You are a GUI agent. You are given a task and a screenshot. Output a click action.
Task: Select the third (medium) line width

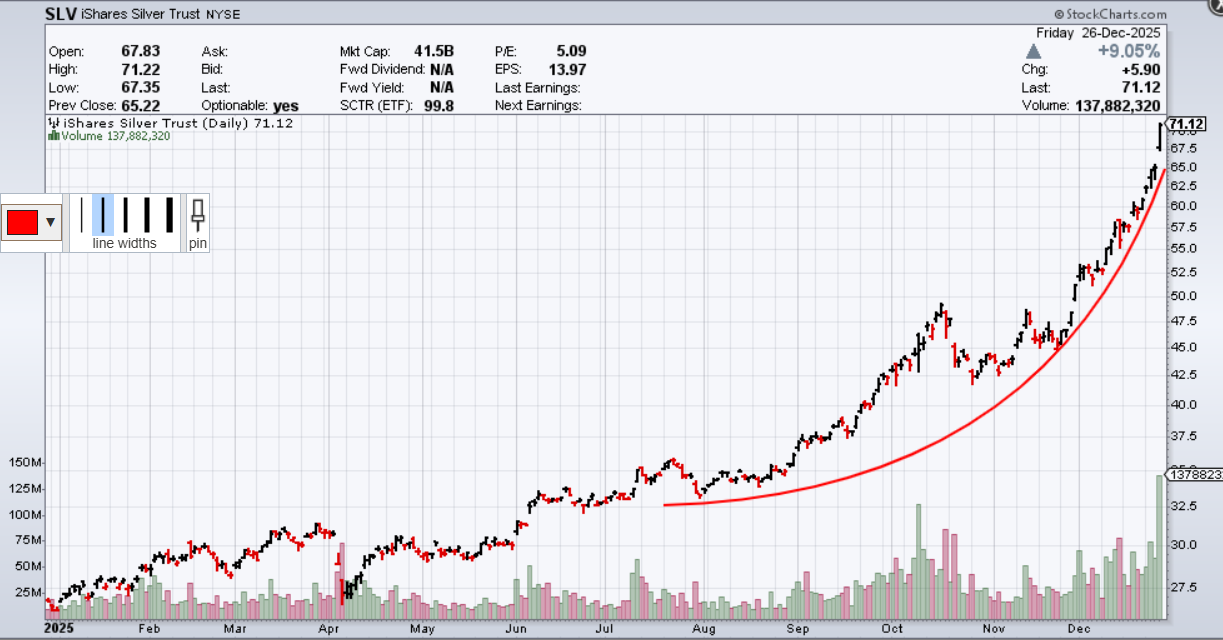126,215
